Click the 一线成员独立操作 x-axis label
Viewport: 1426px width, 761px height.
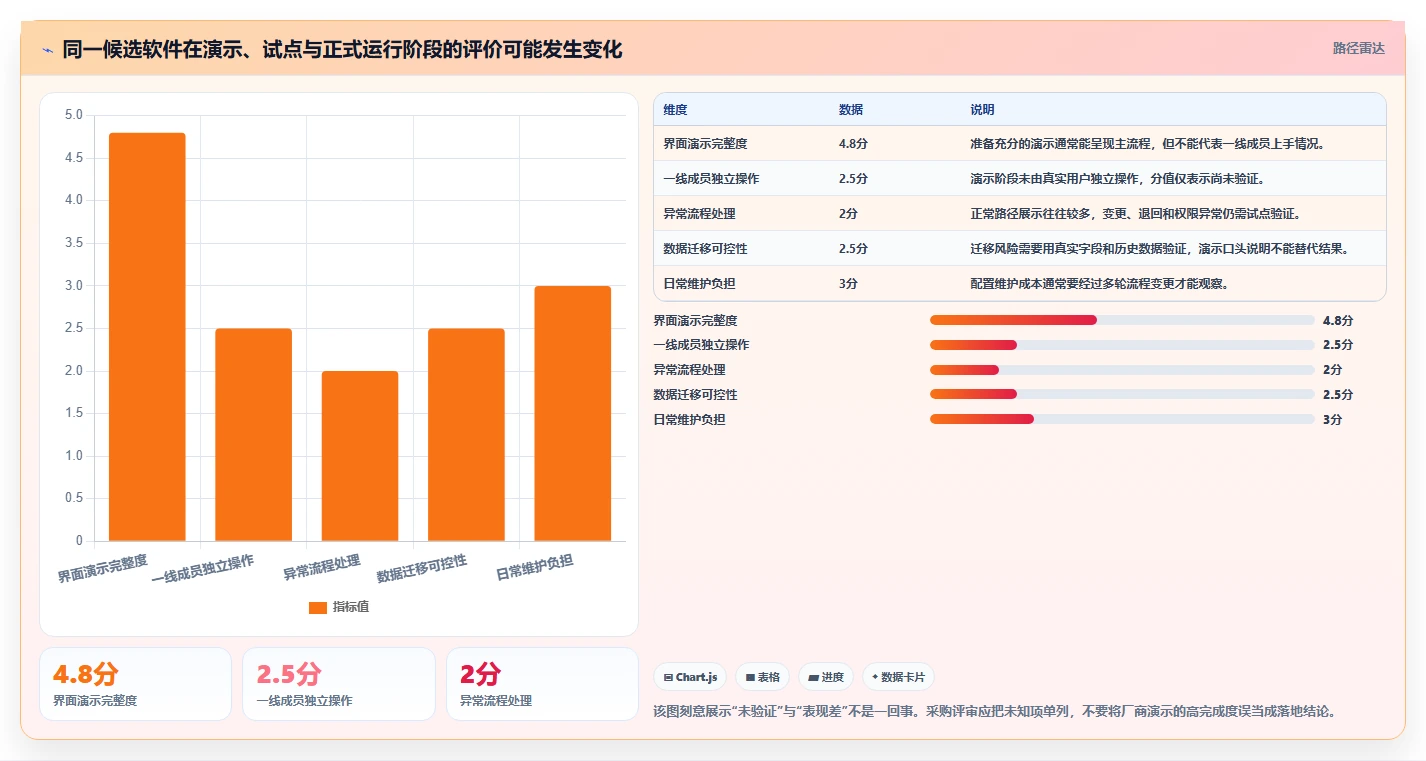tap(203, 569)
